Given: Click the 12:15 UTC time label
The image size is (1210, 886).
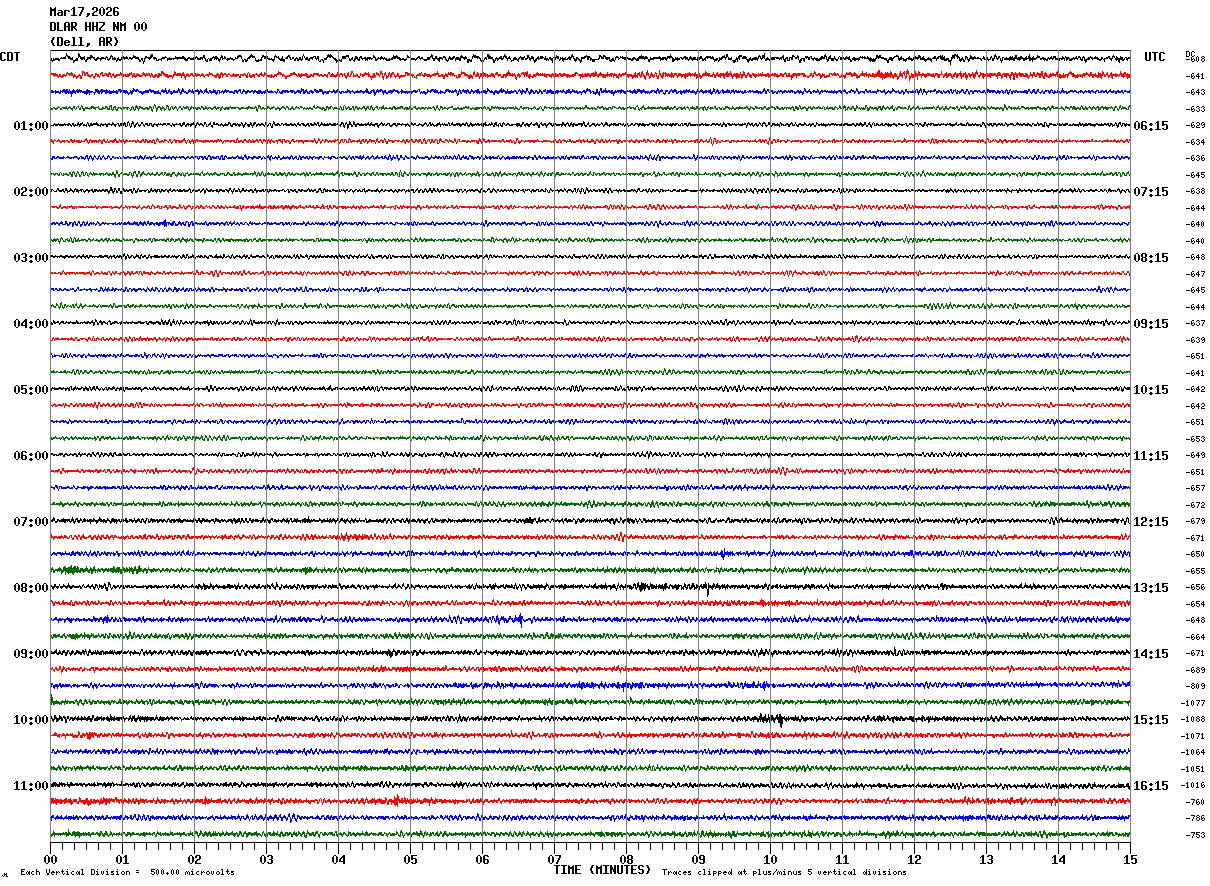Looking at the screenshot, I should (x=1151, y=522).
